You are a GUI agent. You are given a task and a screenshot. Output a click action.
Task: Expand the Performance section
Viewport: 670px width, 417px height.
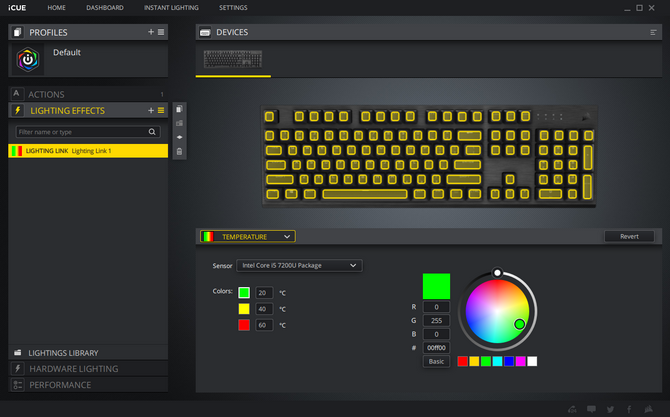88,385
